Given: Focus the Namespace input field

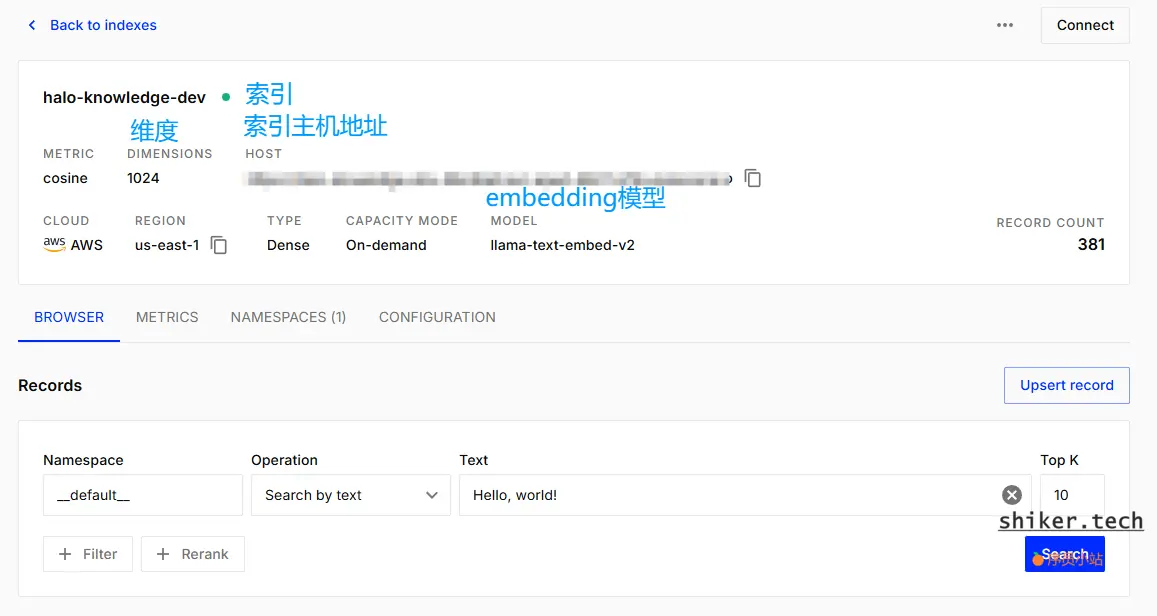Looking at the screenshot, I should point(142,495).
